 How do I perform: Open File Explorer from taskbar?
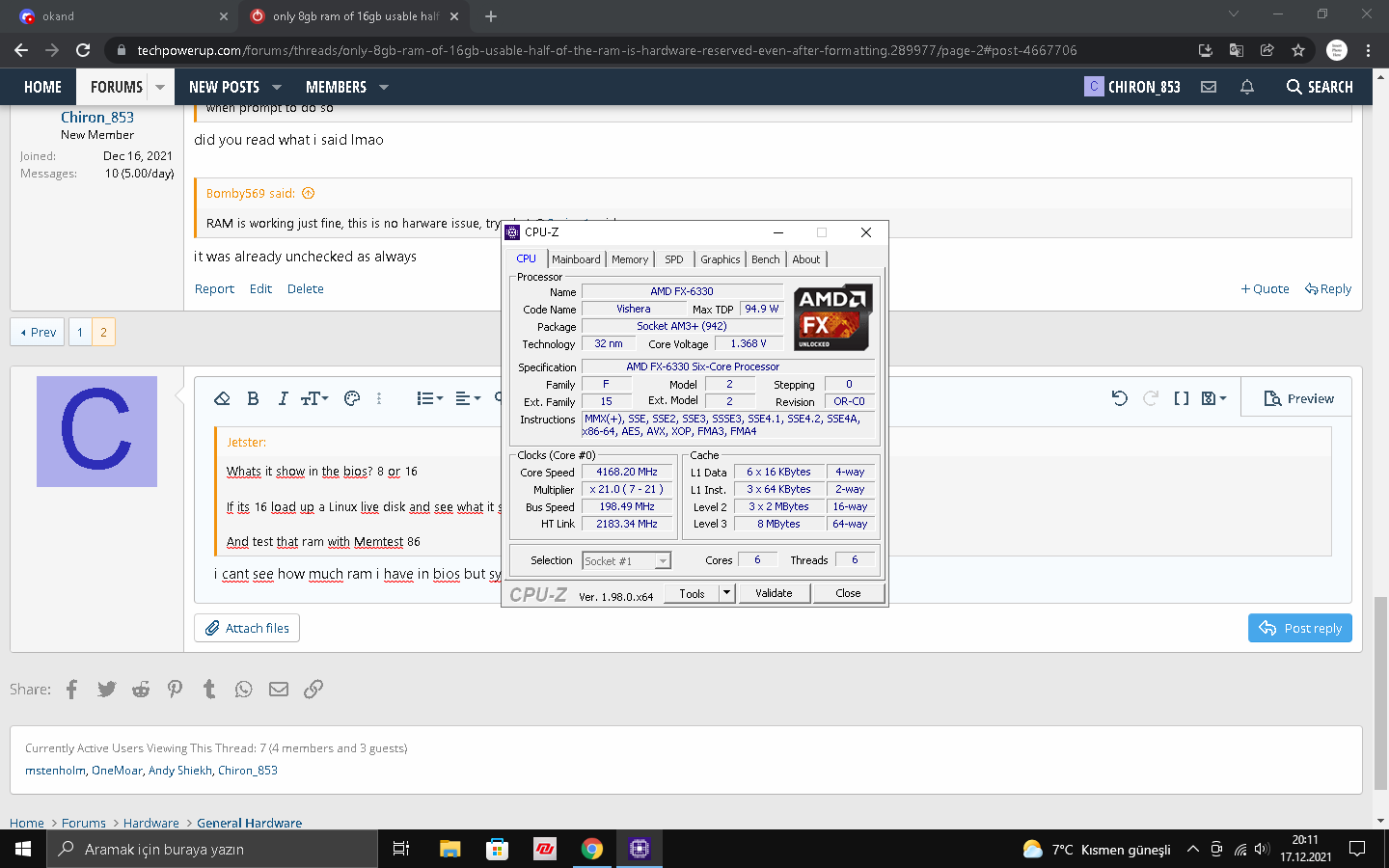(x=449, y=849)
